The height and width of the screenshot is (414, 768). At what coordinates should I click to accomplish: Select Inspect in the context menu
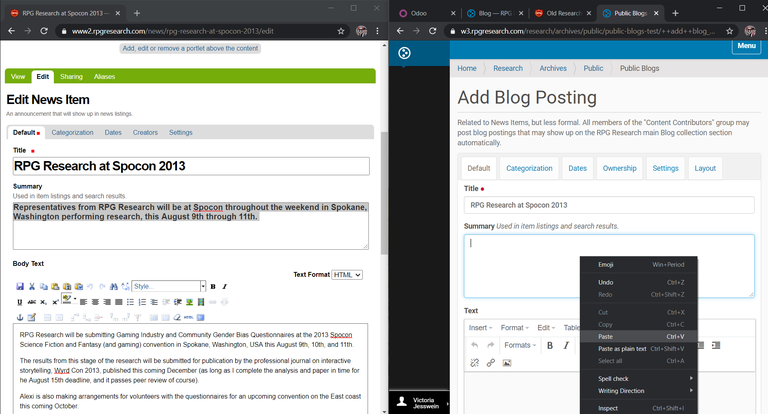pyautogui.click(x=639, y=408)
